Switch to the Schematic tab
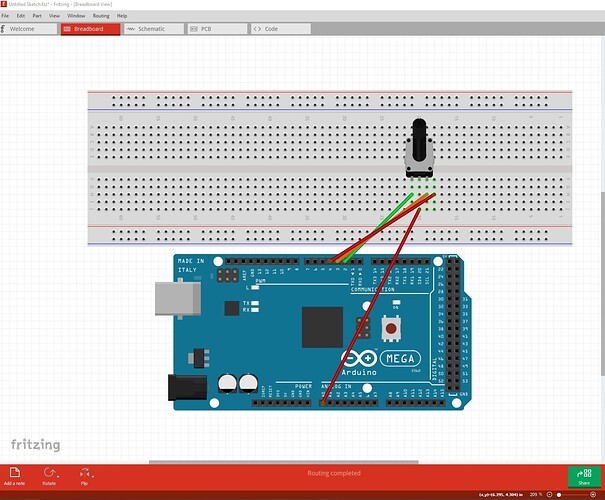 154,29
